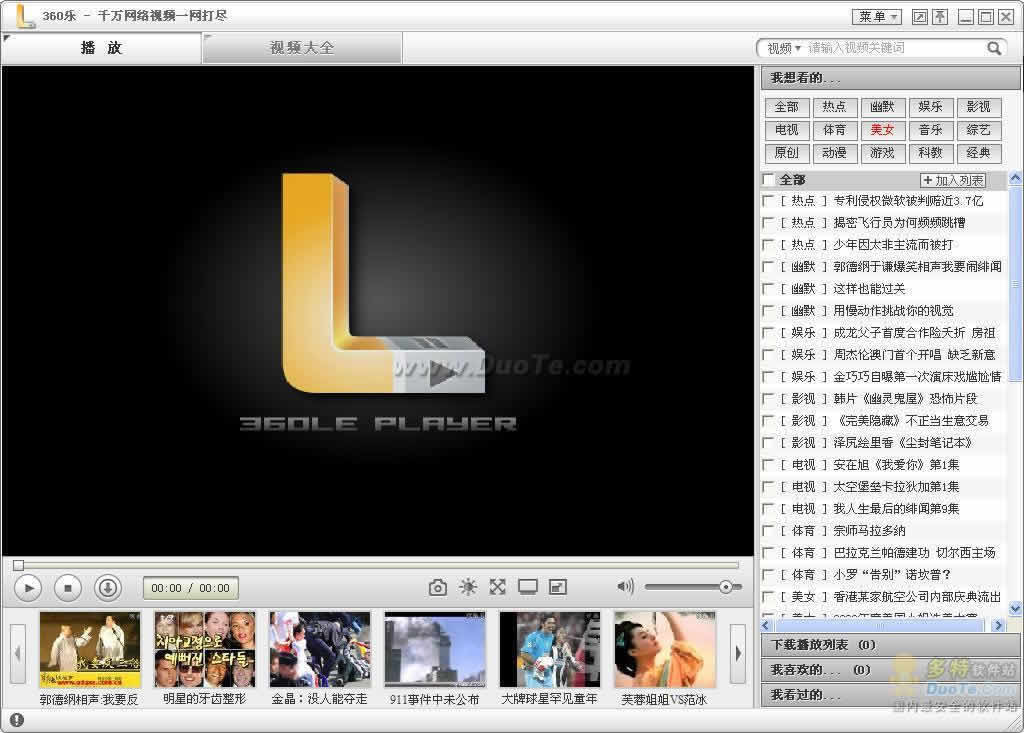
Task: Select the 动漫 category filter
Action: click(x=835, y=153)
